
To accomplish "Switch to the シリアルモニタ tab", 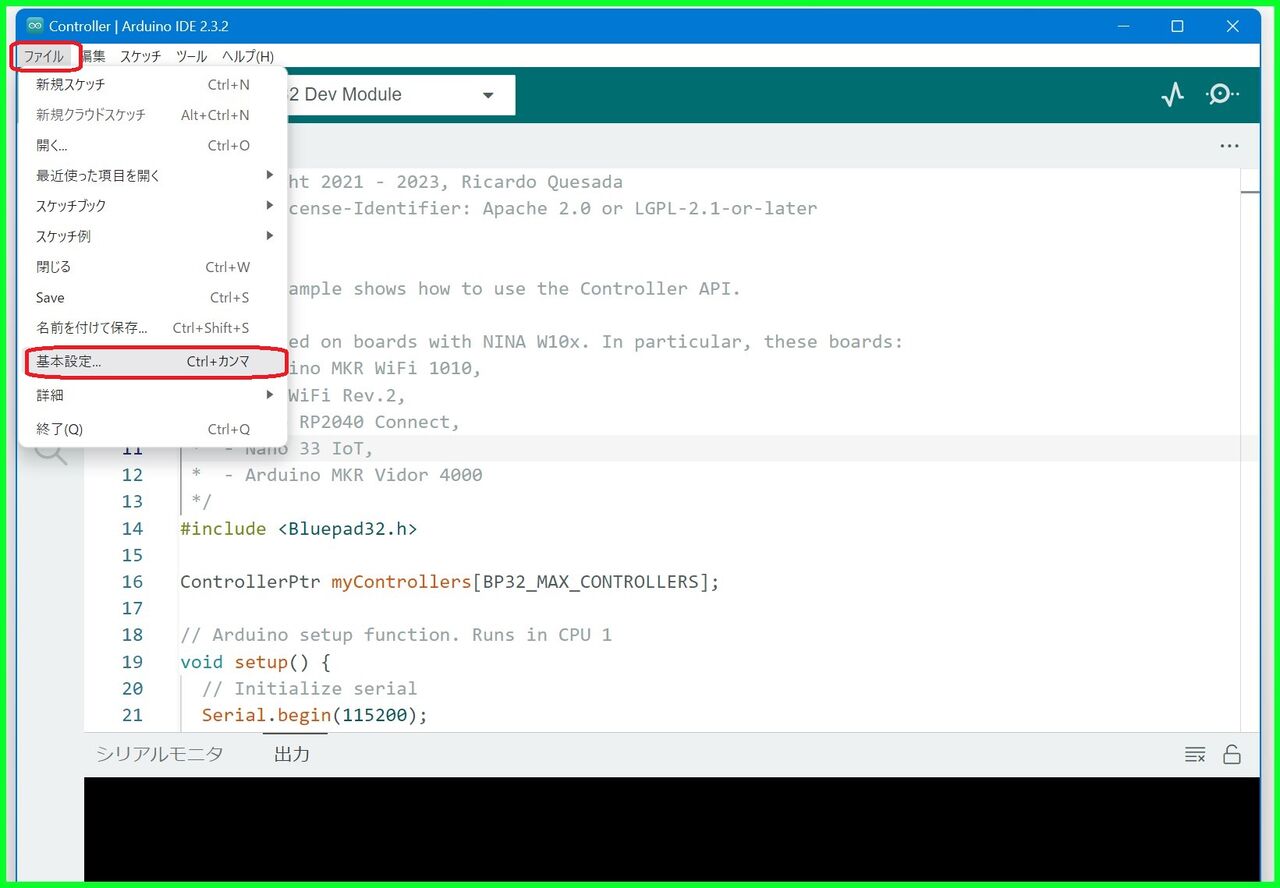I will (x=159, y=754).
